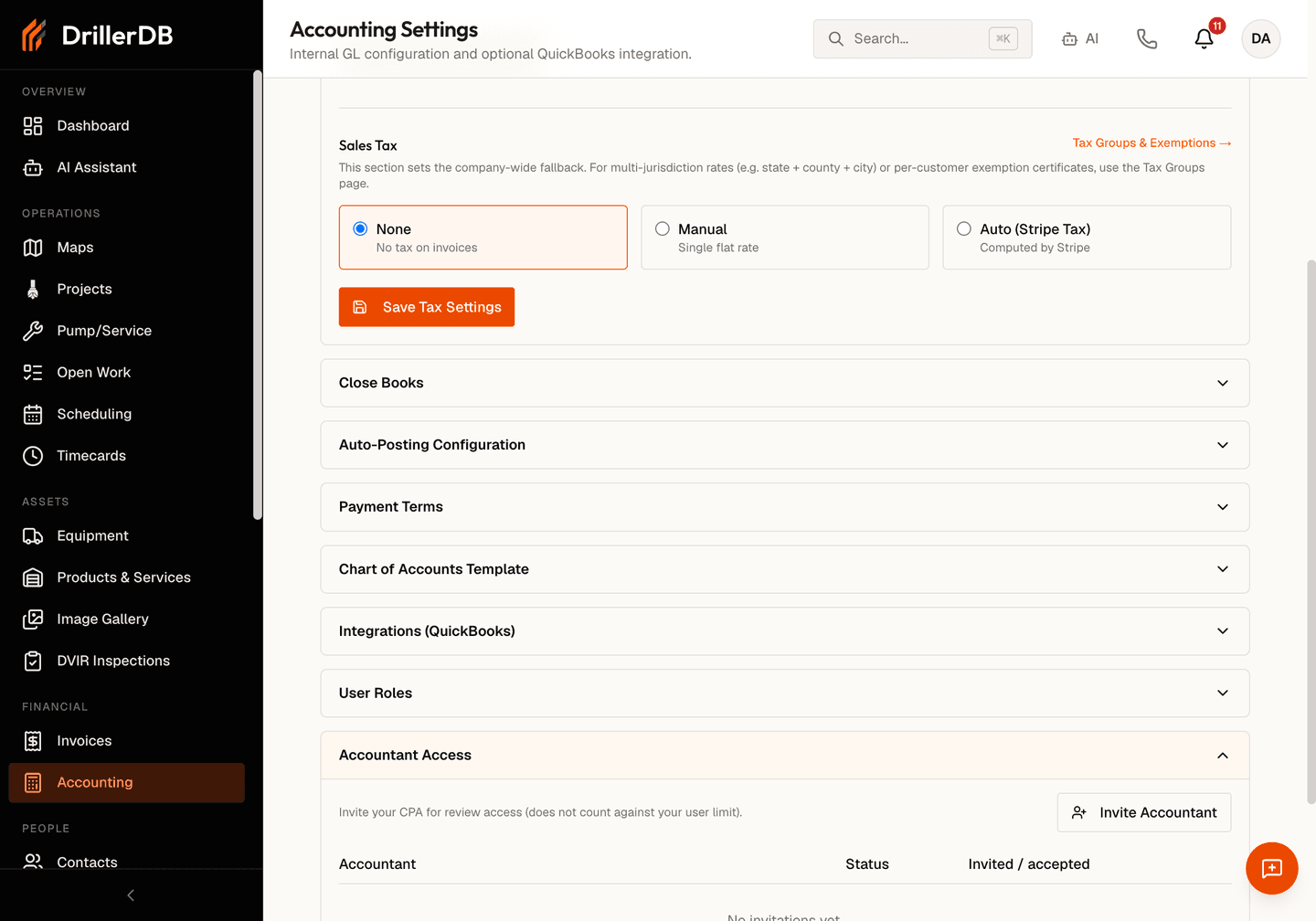Select the Manual single flat rate option
1316x921 pixels.
tap(785, 238)
